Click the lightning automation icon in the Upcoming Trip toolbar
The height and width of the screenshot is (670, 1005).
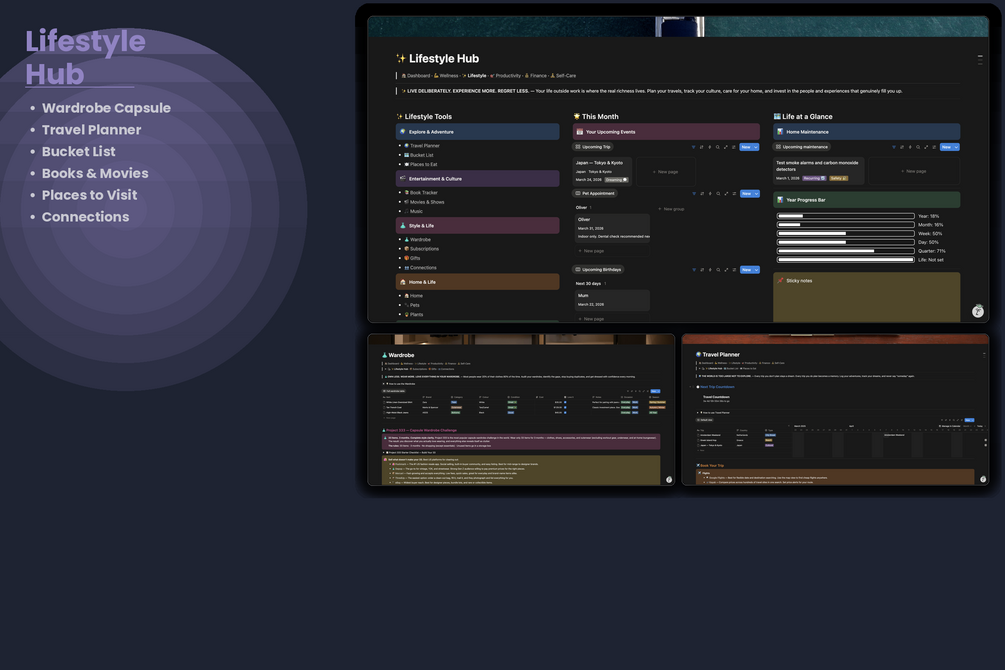coord(710,147)
